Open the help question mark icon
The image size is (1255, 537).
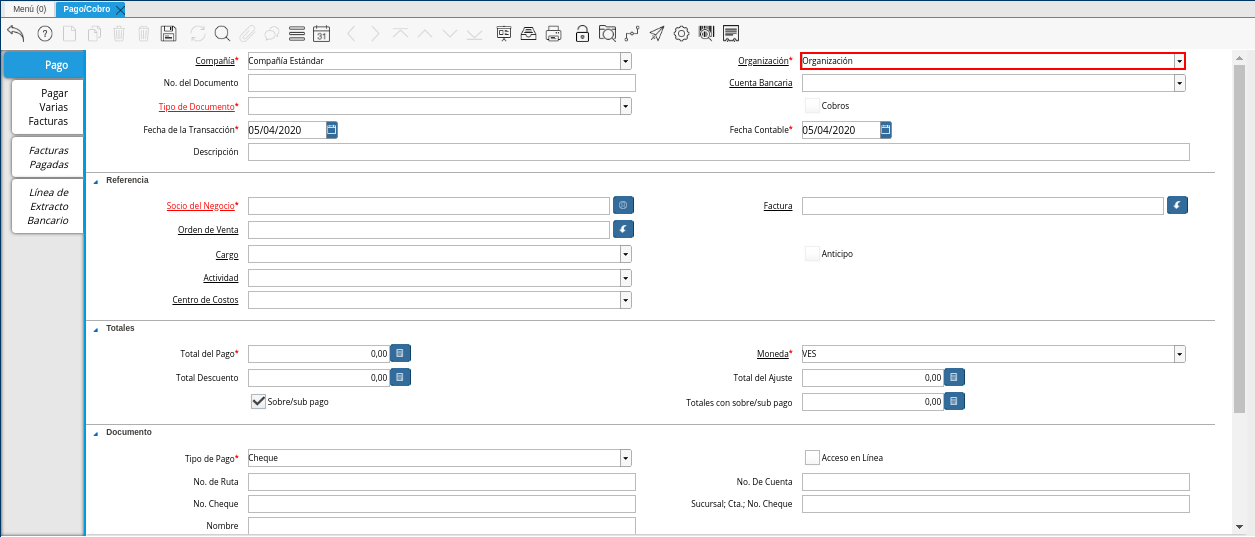pos(44,33)
